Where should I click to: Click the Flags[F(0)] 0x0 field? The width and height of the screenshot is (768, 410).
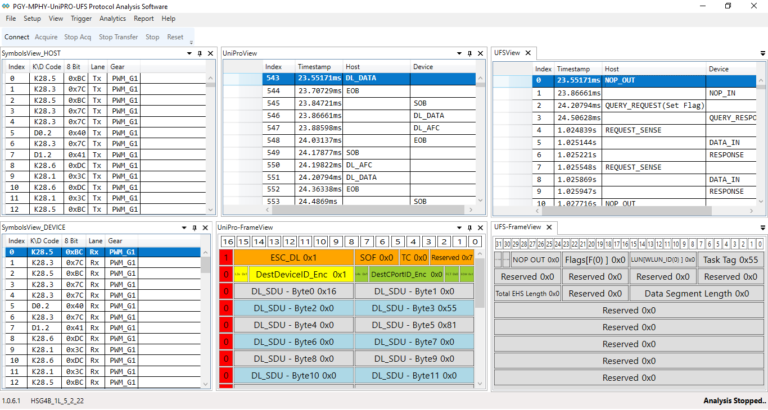click(x=595, y=260)
